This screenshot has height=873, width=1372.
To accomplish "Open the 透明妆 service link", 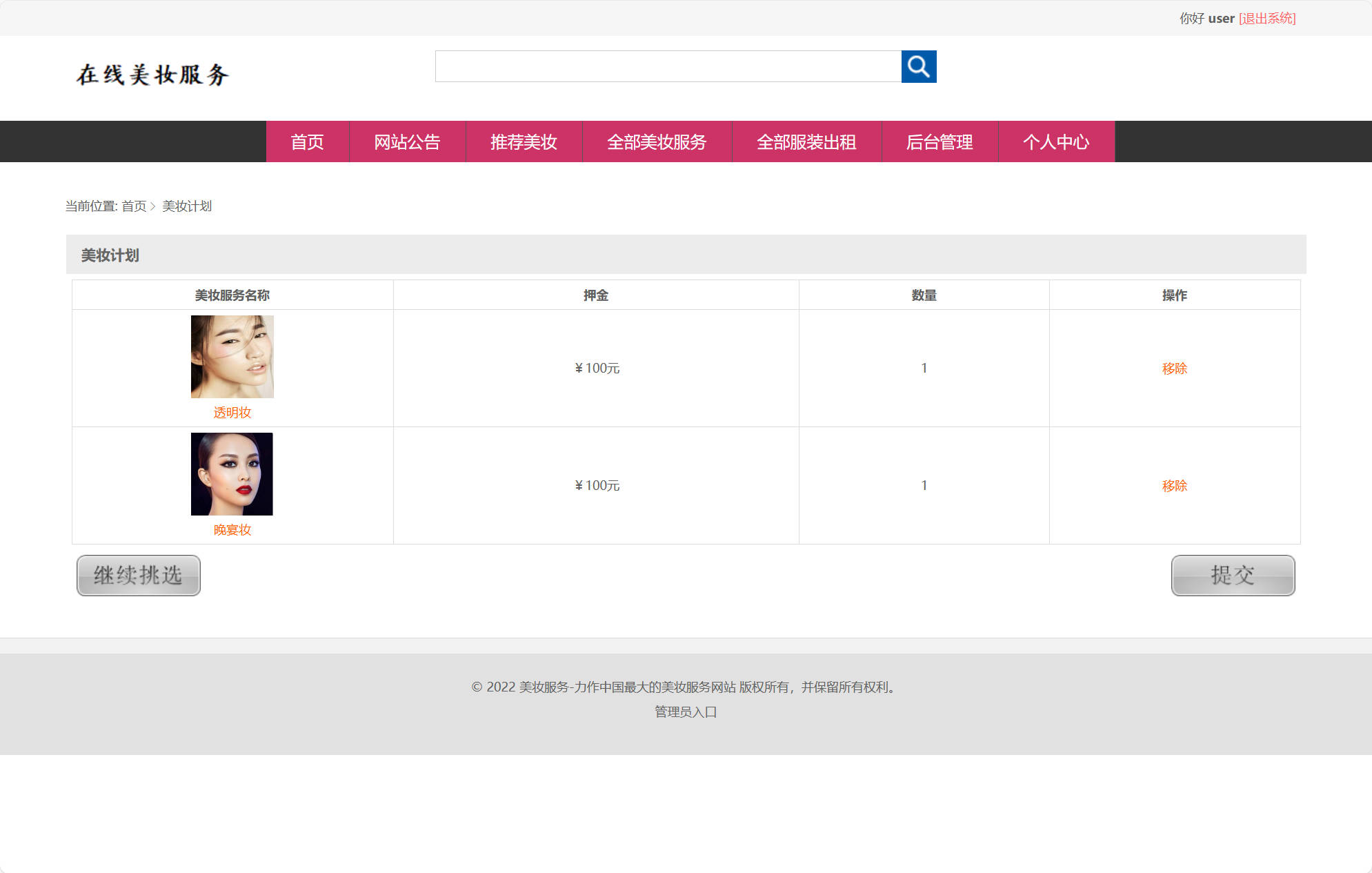I will [232, 412].
